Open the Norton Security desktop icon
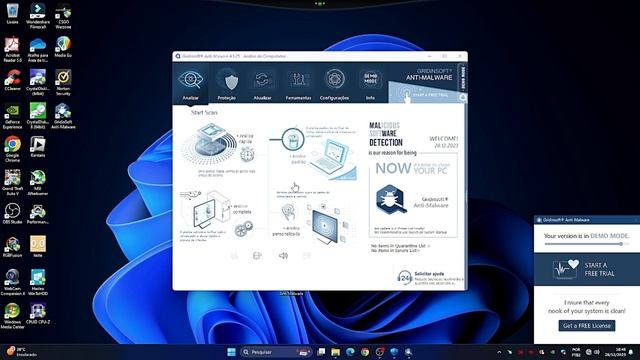The width and height of the screenshot is (640, 360). click(x=63, y=83)
